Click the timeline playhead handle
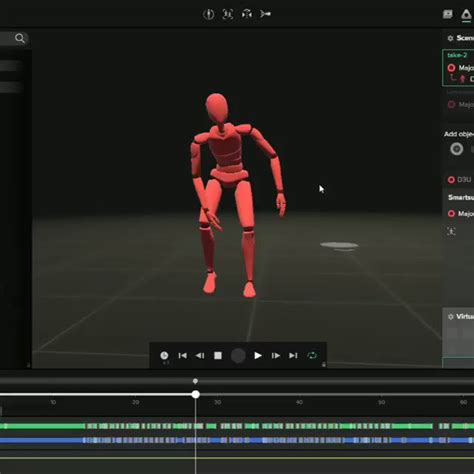474x474 pixels. tap(196, 395)
